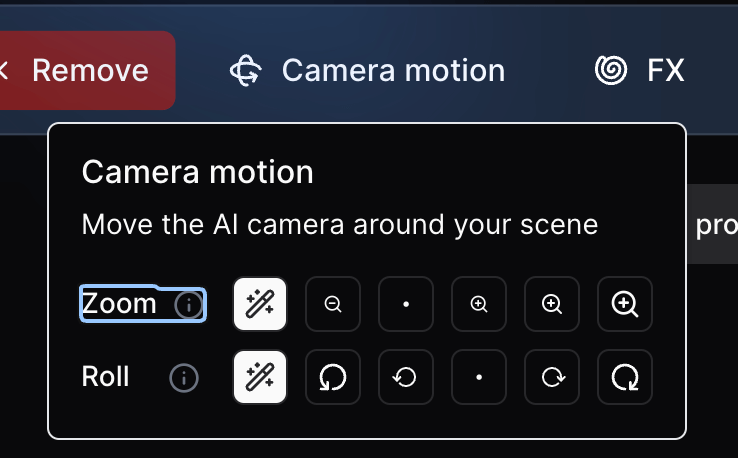Image resolution: width=738 pixels, height=458 pixels.
Task: Click the red Remove button
Action: pos(88,71)
